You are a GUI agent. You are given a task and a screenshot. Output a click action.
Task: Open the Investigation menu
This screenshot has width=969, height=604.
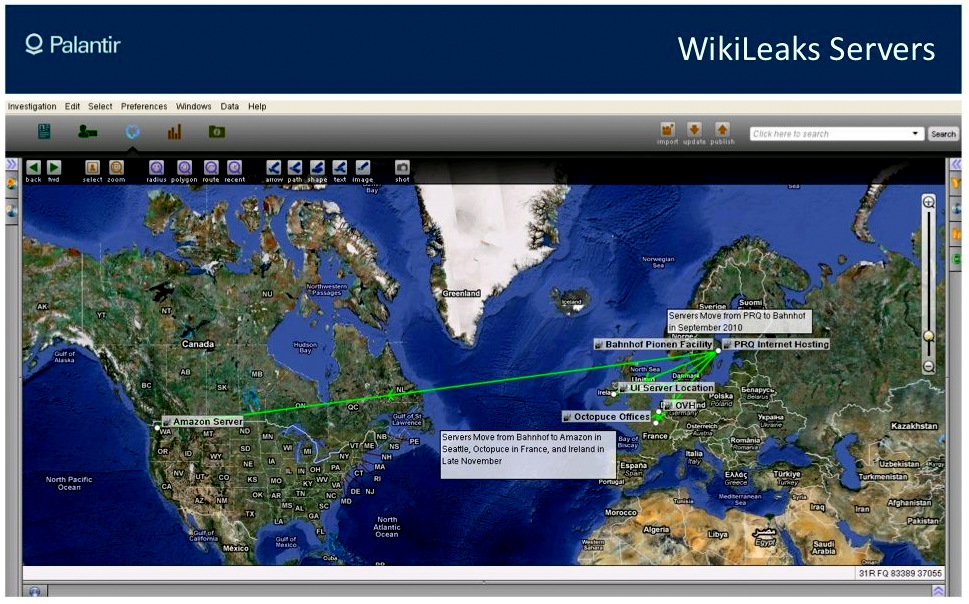[32, 106]
